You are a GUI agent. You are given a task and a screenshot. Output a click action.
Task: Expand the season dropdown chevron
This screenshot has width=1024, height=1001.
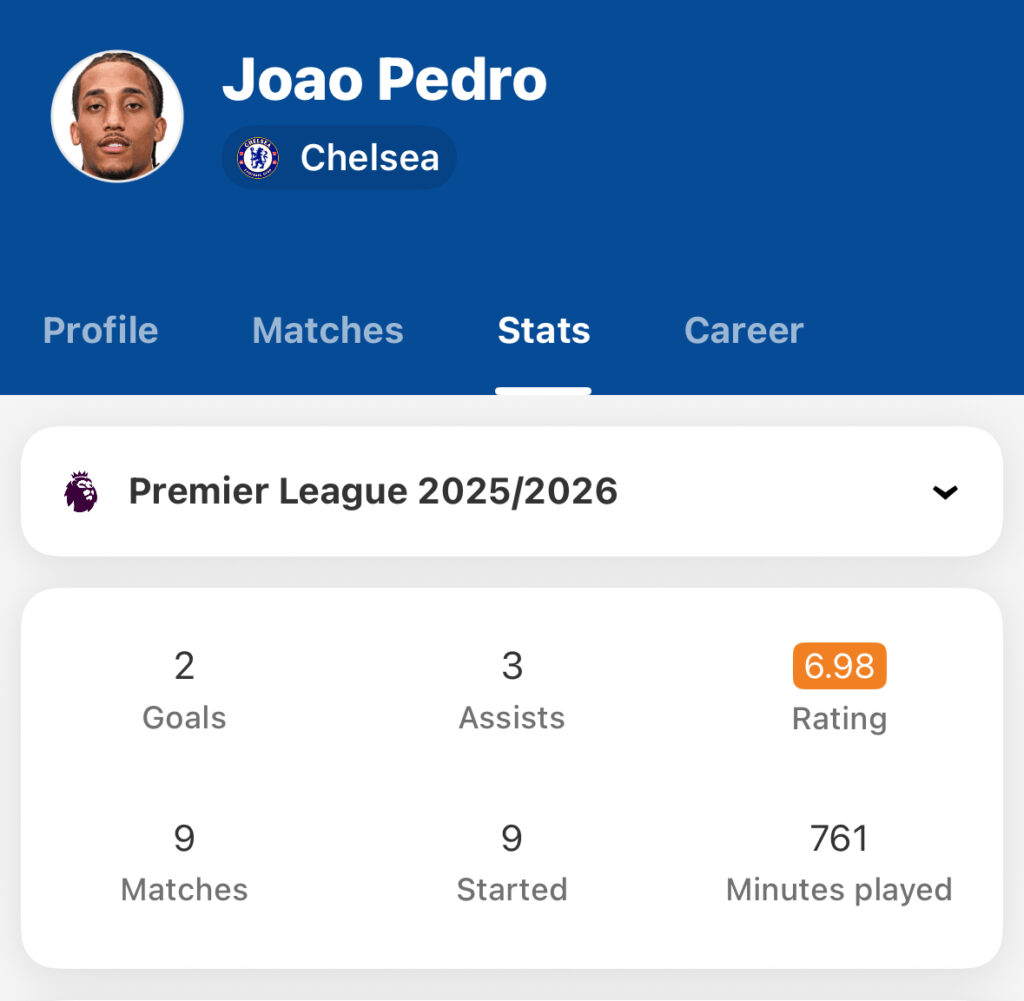tap(945, 492)
